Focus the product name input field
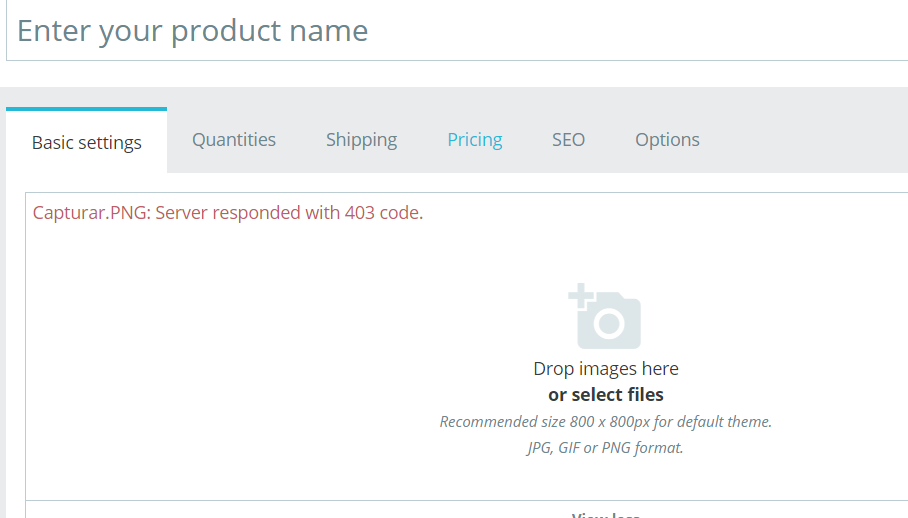 [x=450, y=31]
